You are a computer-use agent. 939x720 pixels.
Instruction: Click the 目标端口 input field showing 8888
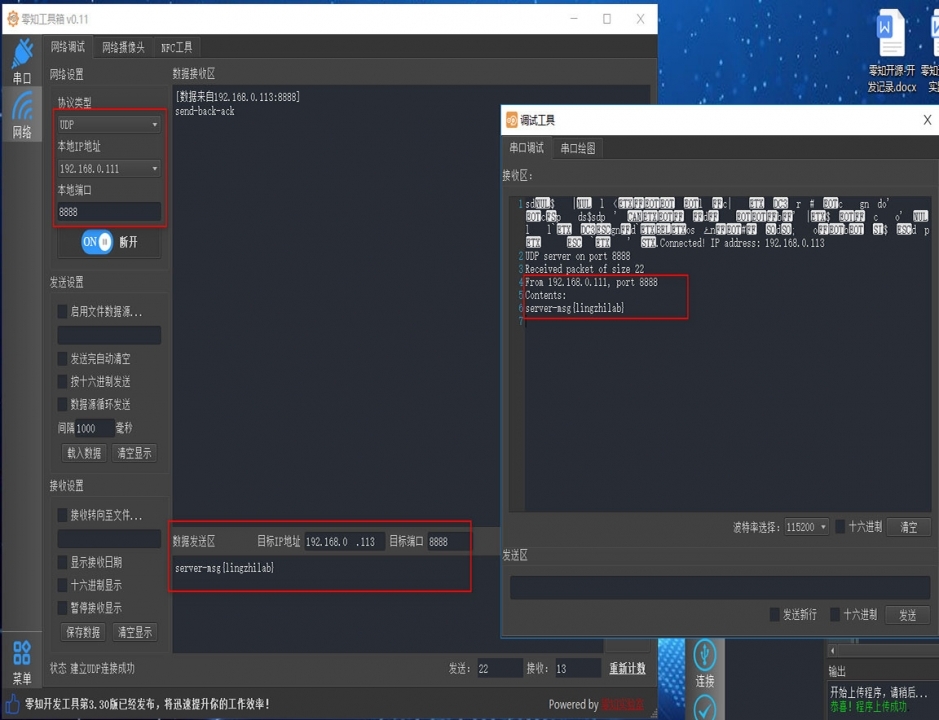pyautogui.click(x=449, y=541)
